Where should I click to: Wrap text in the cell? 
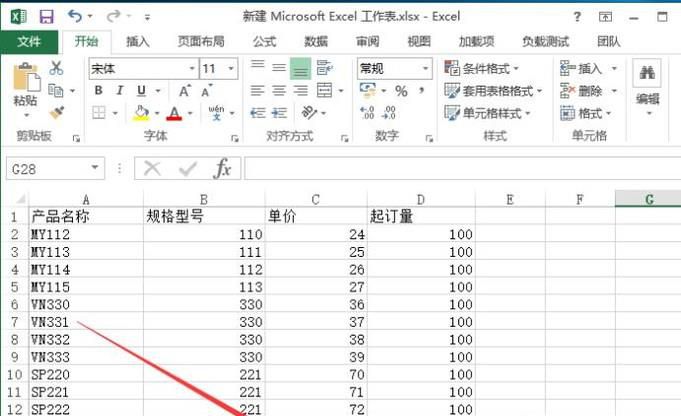tap(324, 68)
